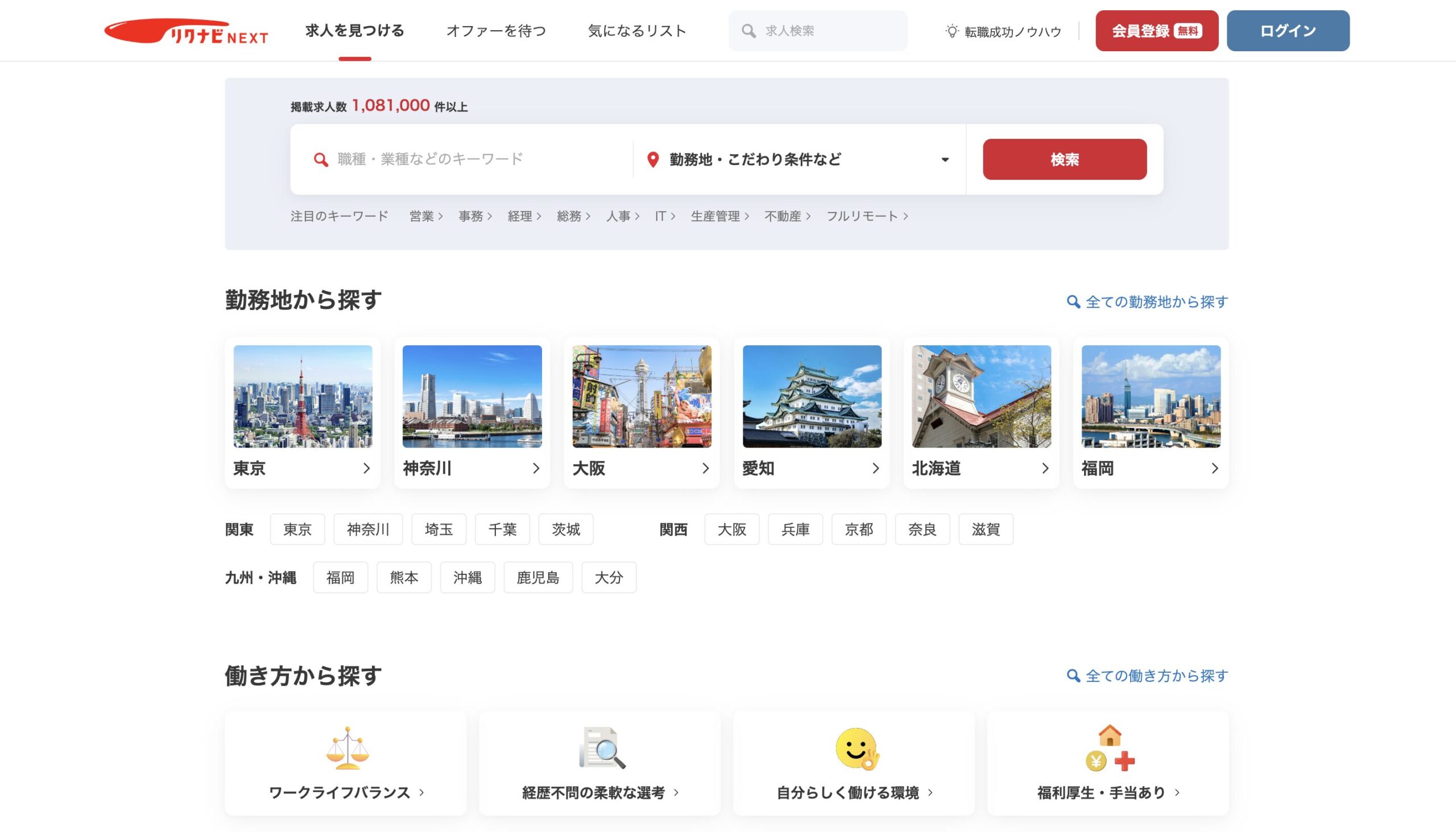Select the 大阪 Tsutenkaku thumbnail image

642,396
